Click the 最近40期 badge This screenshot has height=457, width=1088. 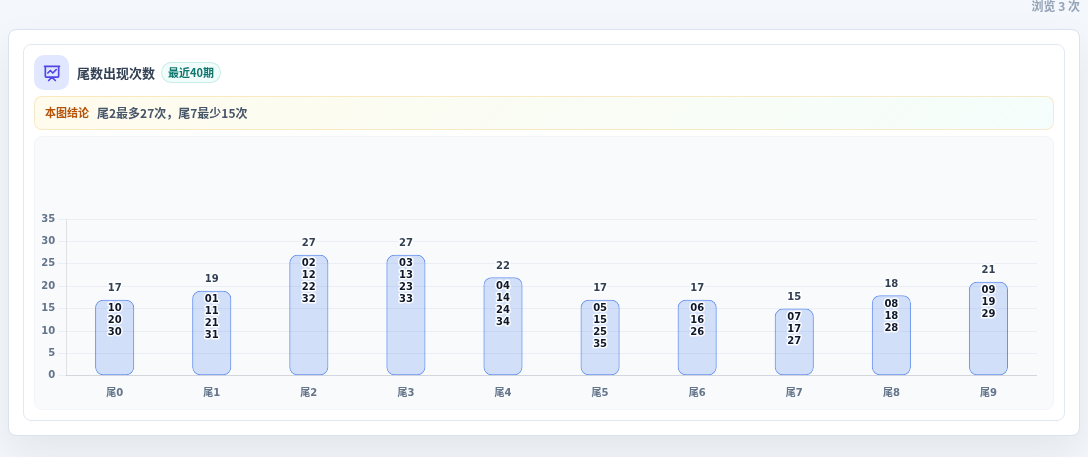click(191, 73)
